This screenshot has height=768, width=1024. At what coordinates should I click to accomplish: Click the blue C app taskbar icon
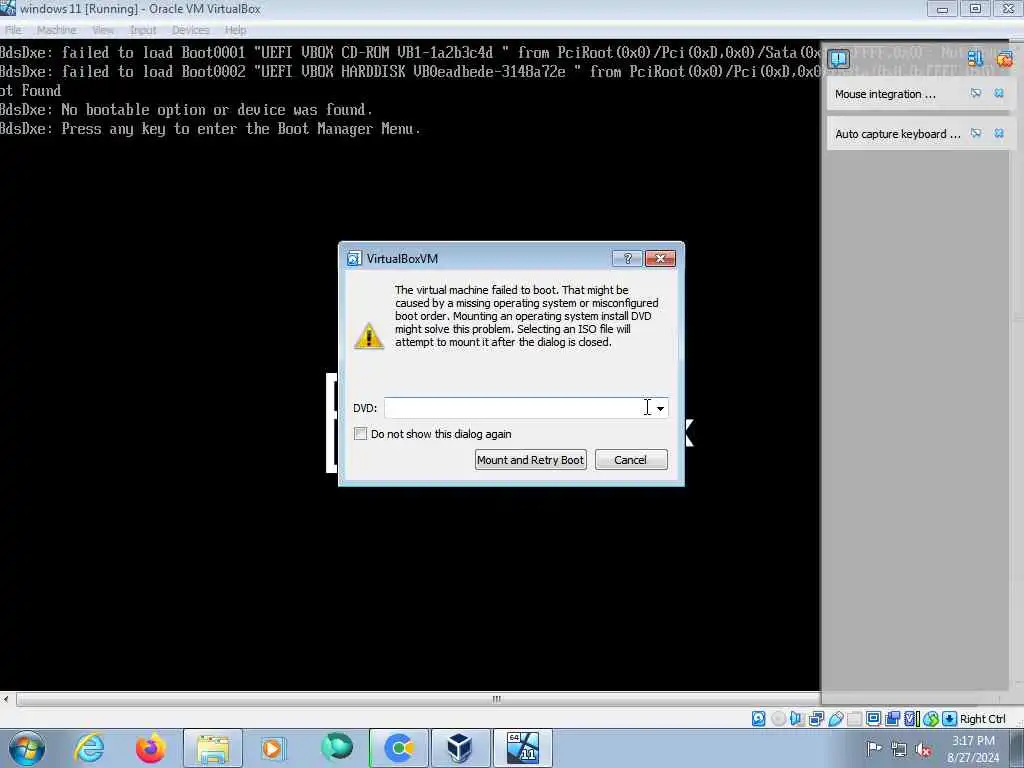(x=398, y=748)
